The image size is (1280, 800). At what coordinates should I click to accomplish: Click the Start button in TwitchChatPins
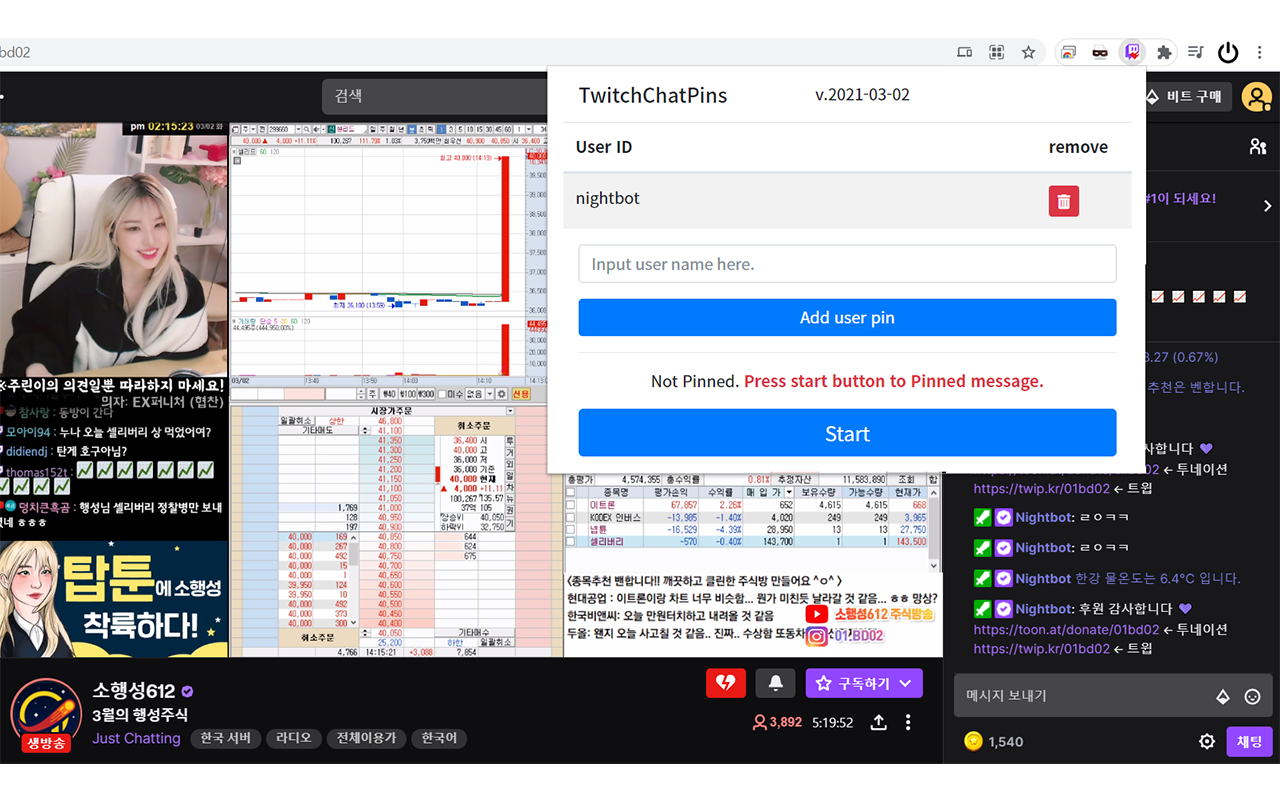point(847,433)
